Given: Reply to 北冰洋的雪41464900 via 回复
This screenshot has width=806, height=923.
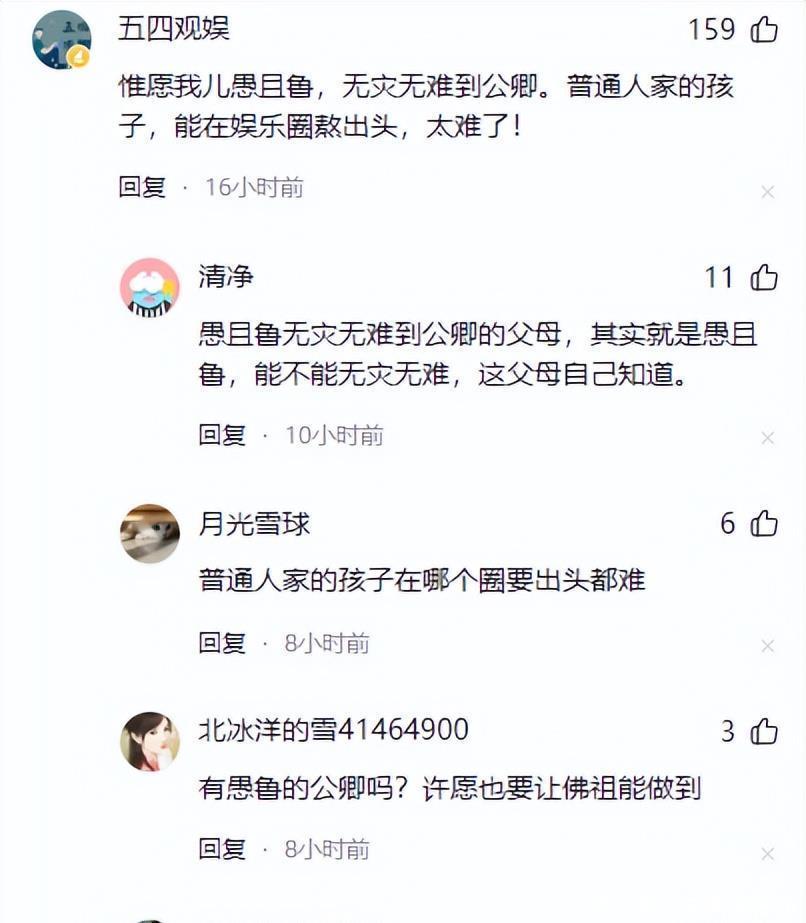Looking at the screenshot, I should [x=222, y=849].
